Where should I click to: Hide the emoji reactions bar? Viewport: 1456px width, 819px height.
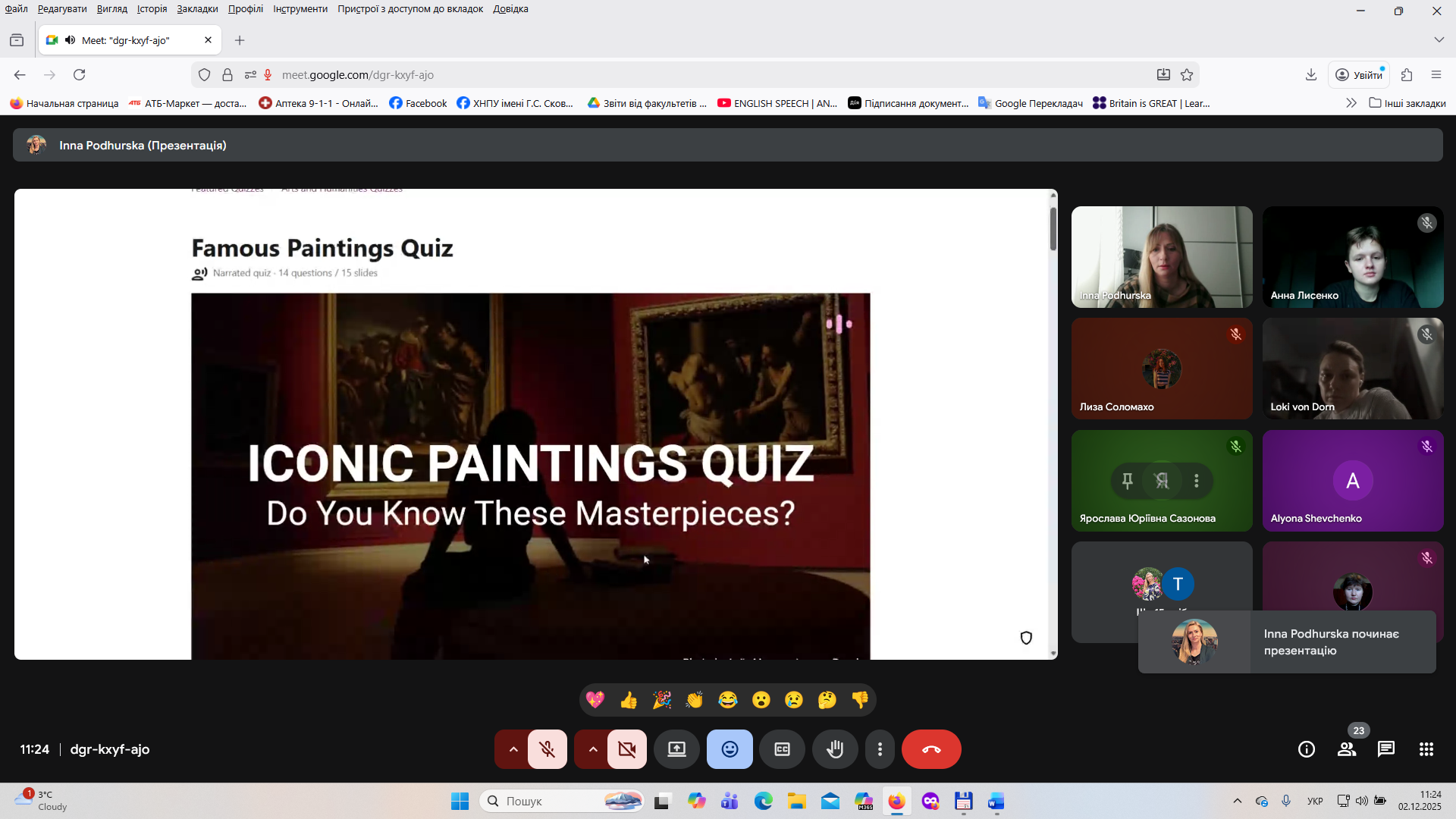[730, 749]
